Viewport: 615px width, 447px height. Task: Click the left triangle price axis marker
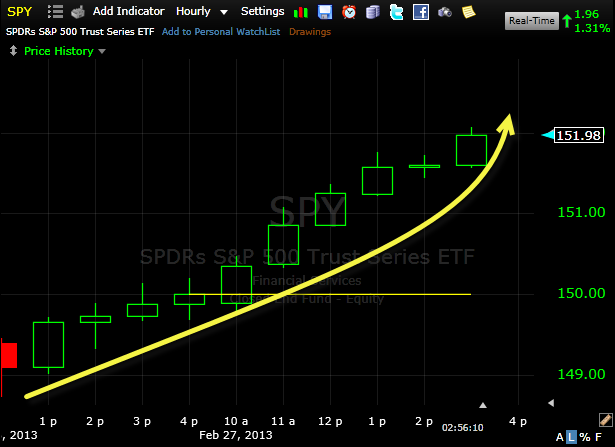pyautogui.click(x=551, y=403)
